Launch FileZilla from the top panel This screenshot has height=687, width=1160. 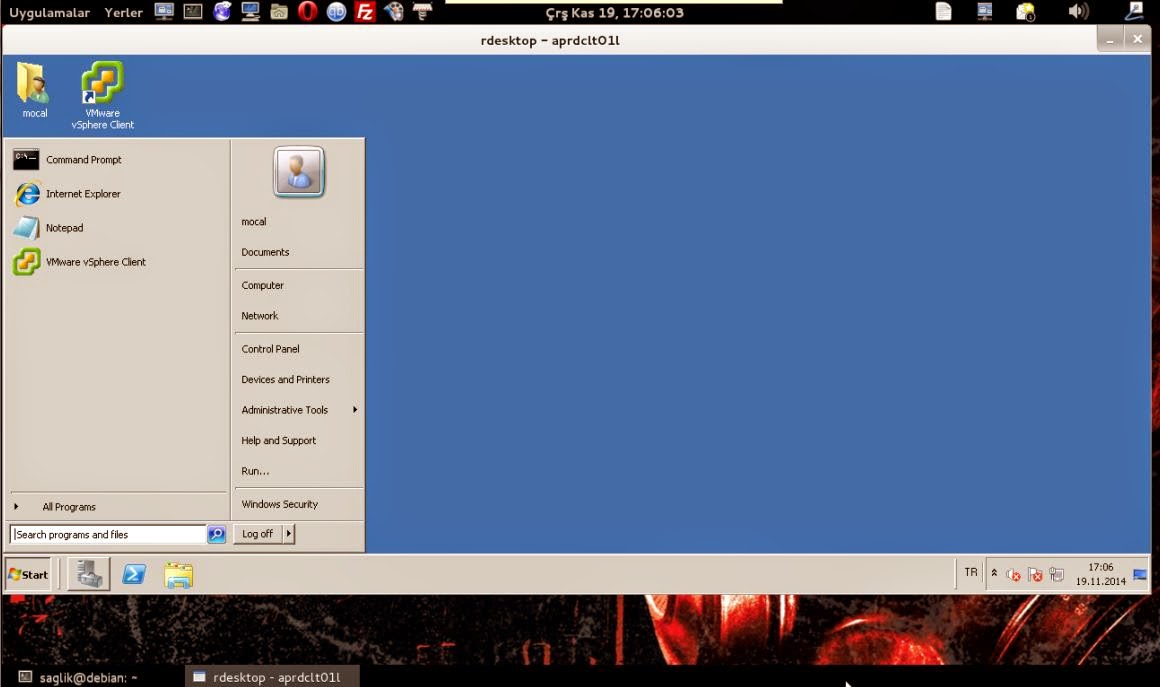(x=364, y=12)
